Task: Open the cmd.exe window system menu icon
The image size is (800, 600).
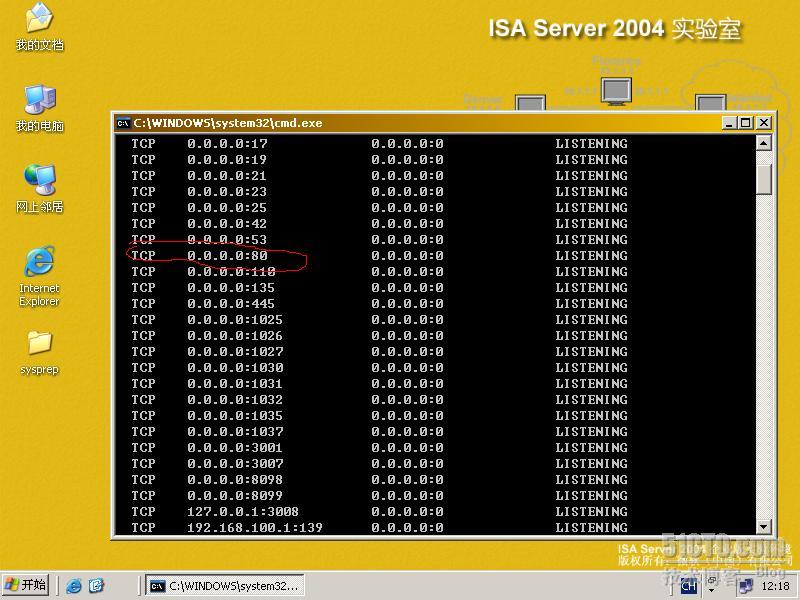Action: 123,123
